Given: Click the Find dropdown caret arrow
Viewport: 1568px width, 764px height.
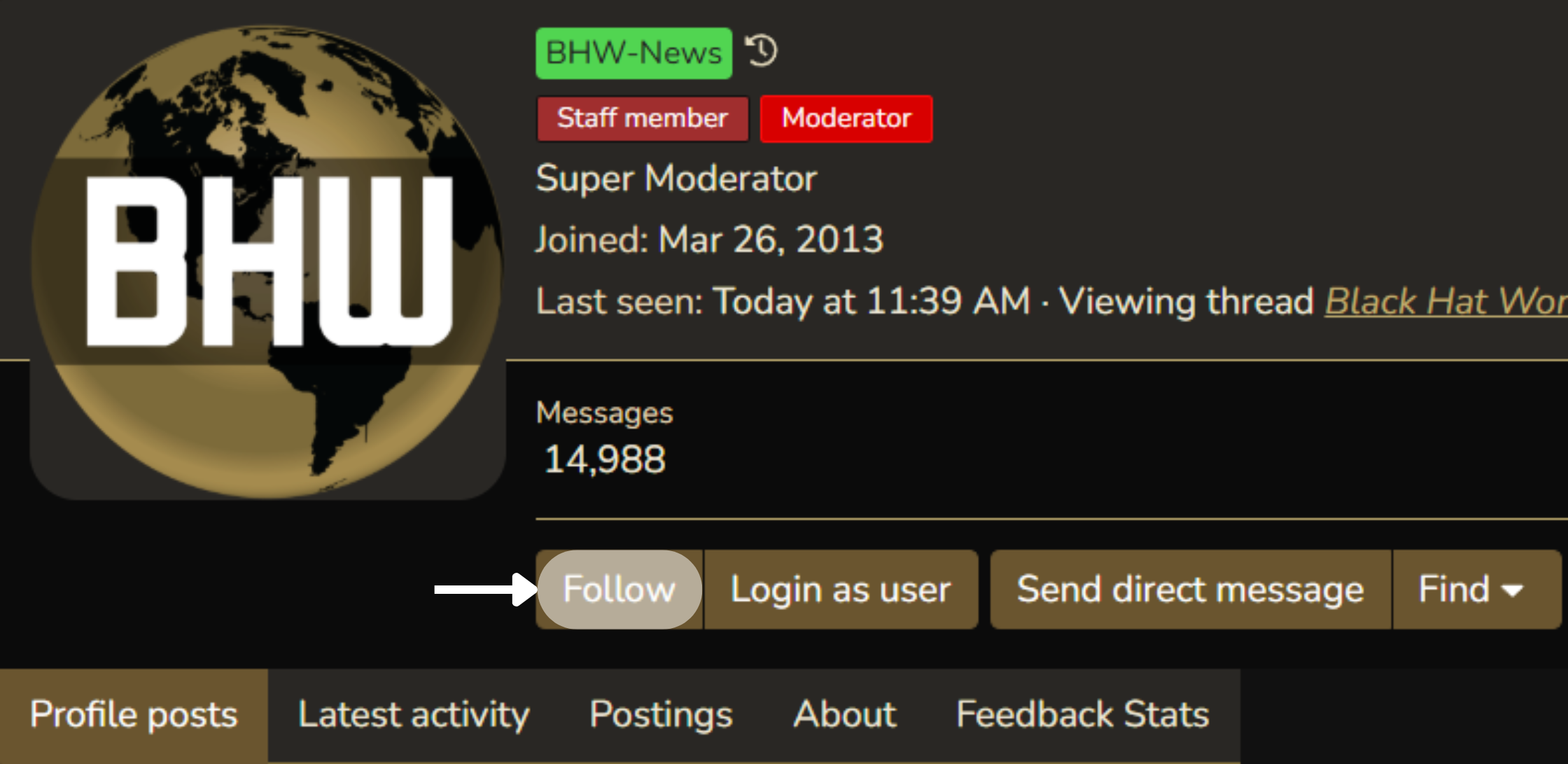Looking at the screenshot, I should pyautogui.click(x=1513, y=591).
